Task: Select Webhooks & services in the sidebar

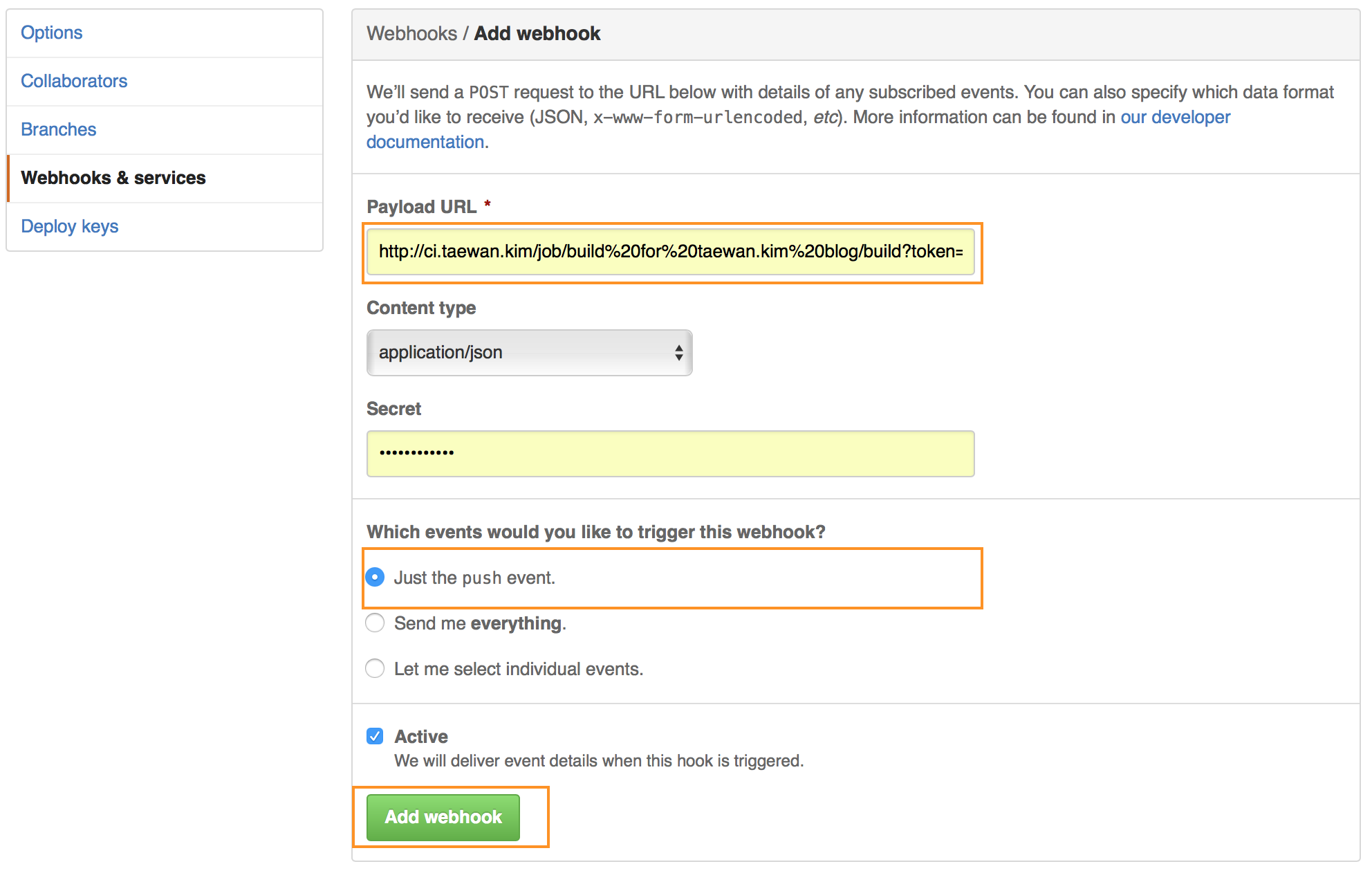Action: (x=113, y=178)
